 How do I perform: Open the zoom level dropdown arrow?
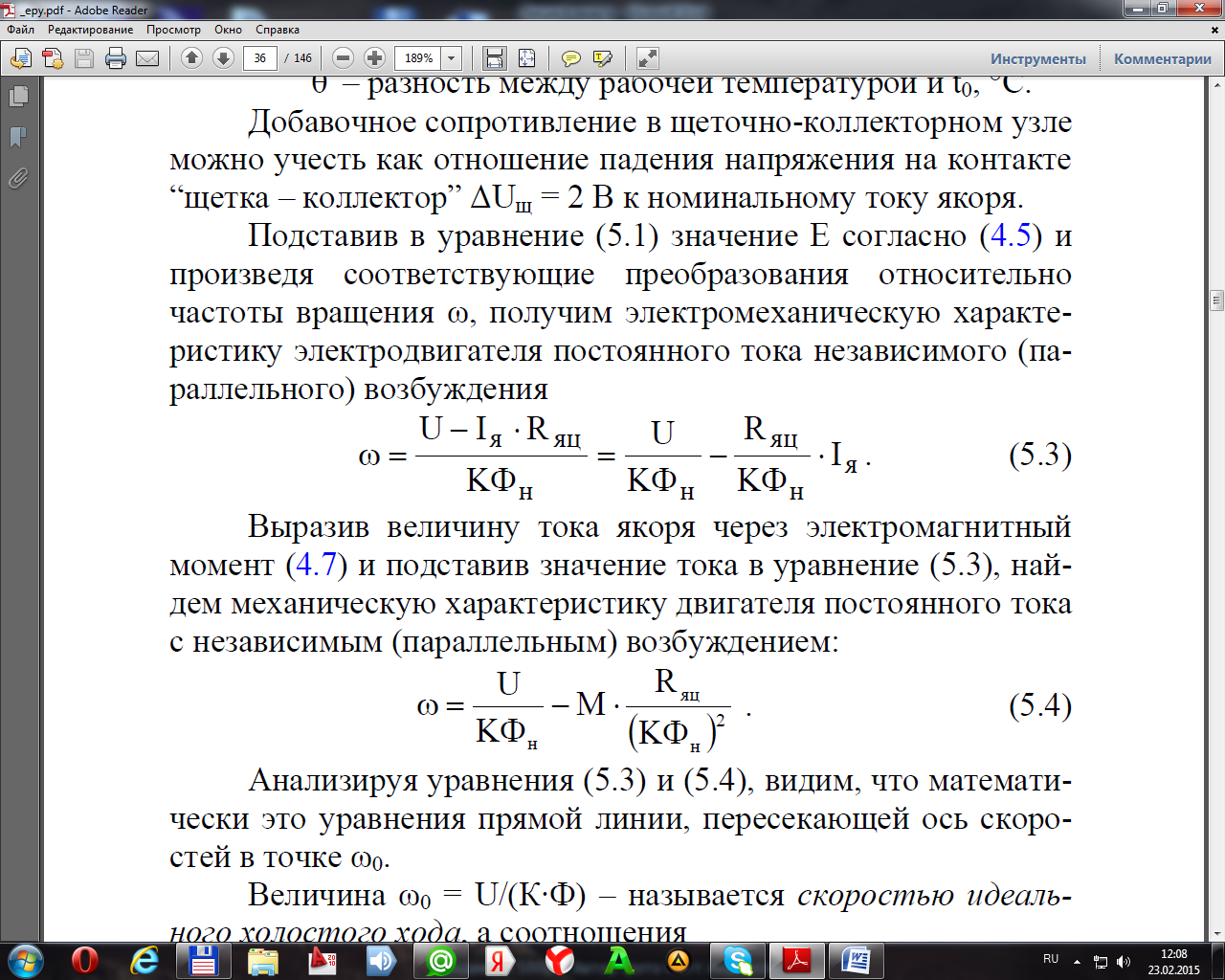point(452,58)
